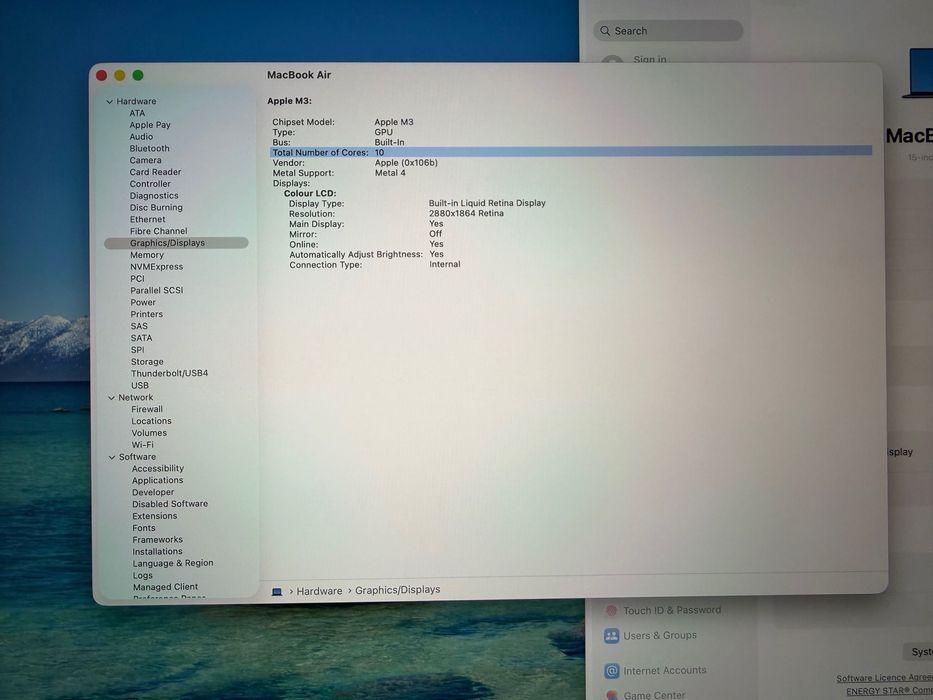Open Memory in the sidebar

pyautogui.click(x=147, y=255)
